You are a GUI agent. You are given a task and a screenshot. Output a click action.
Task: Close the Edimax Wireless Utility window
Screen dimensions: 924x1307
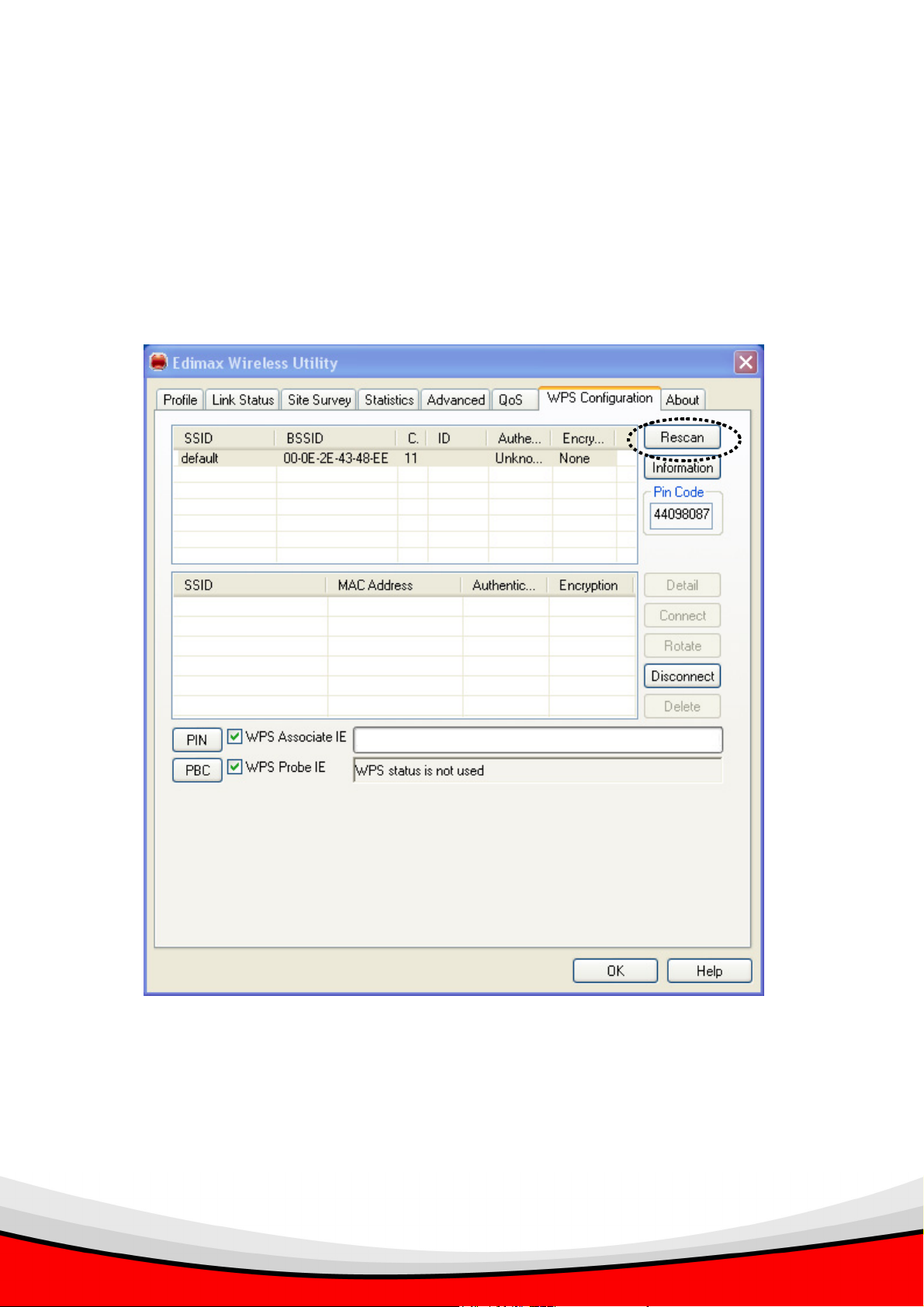tap(746, 362)
